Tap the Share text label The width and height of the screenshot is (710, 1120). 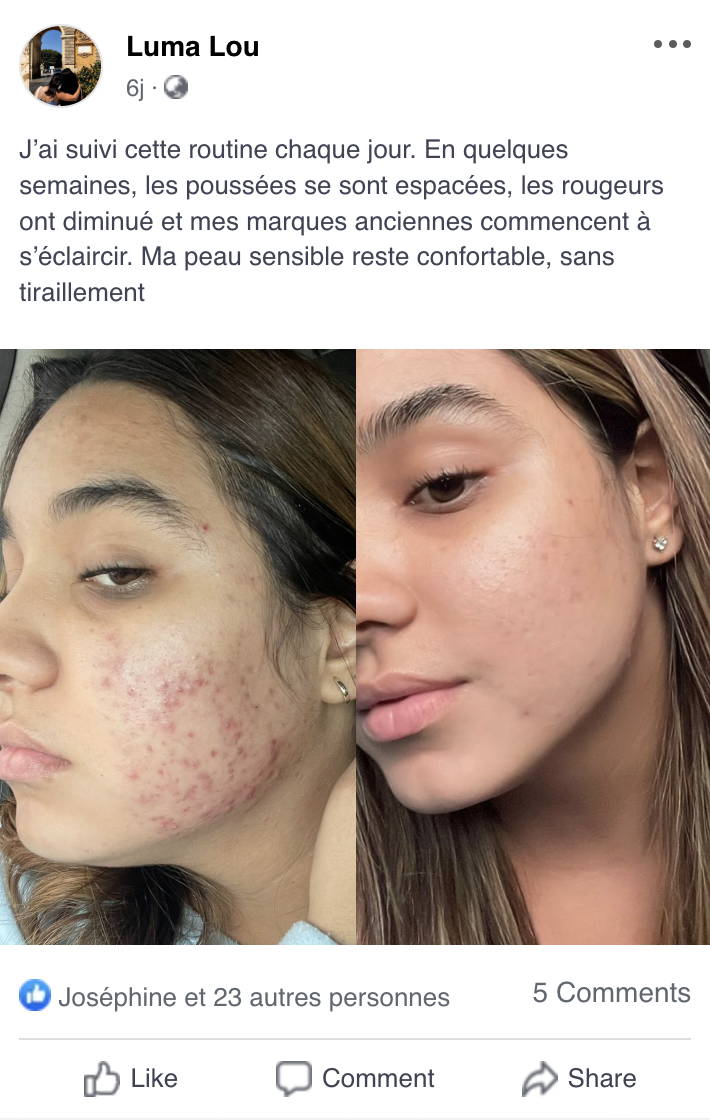tap(601, 1078)
